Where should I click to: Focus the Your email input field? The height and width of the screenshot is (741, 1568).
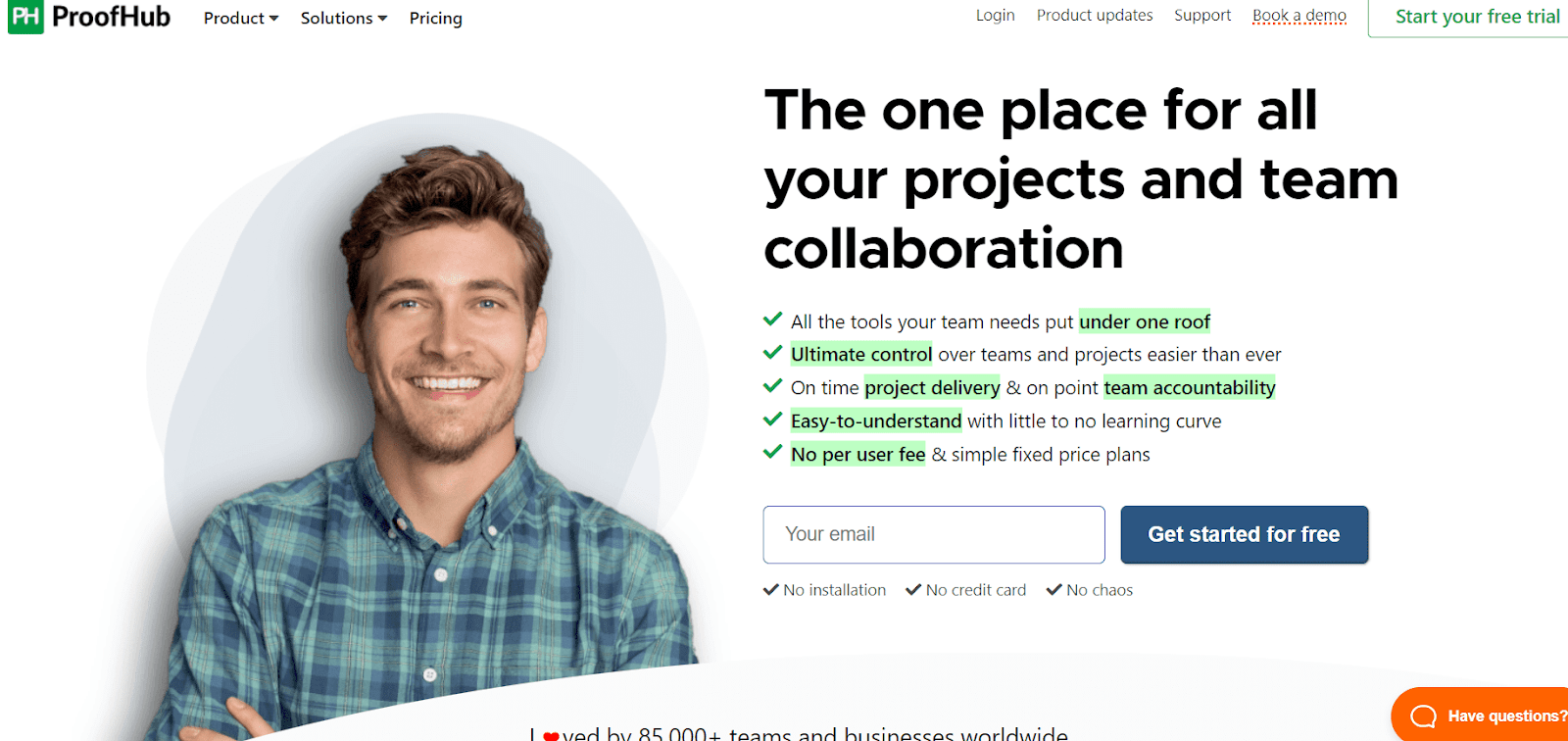934,534
